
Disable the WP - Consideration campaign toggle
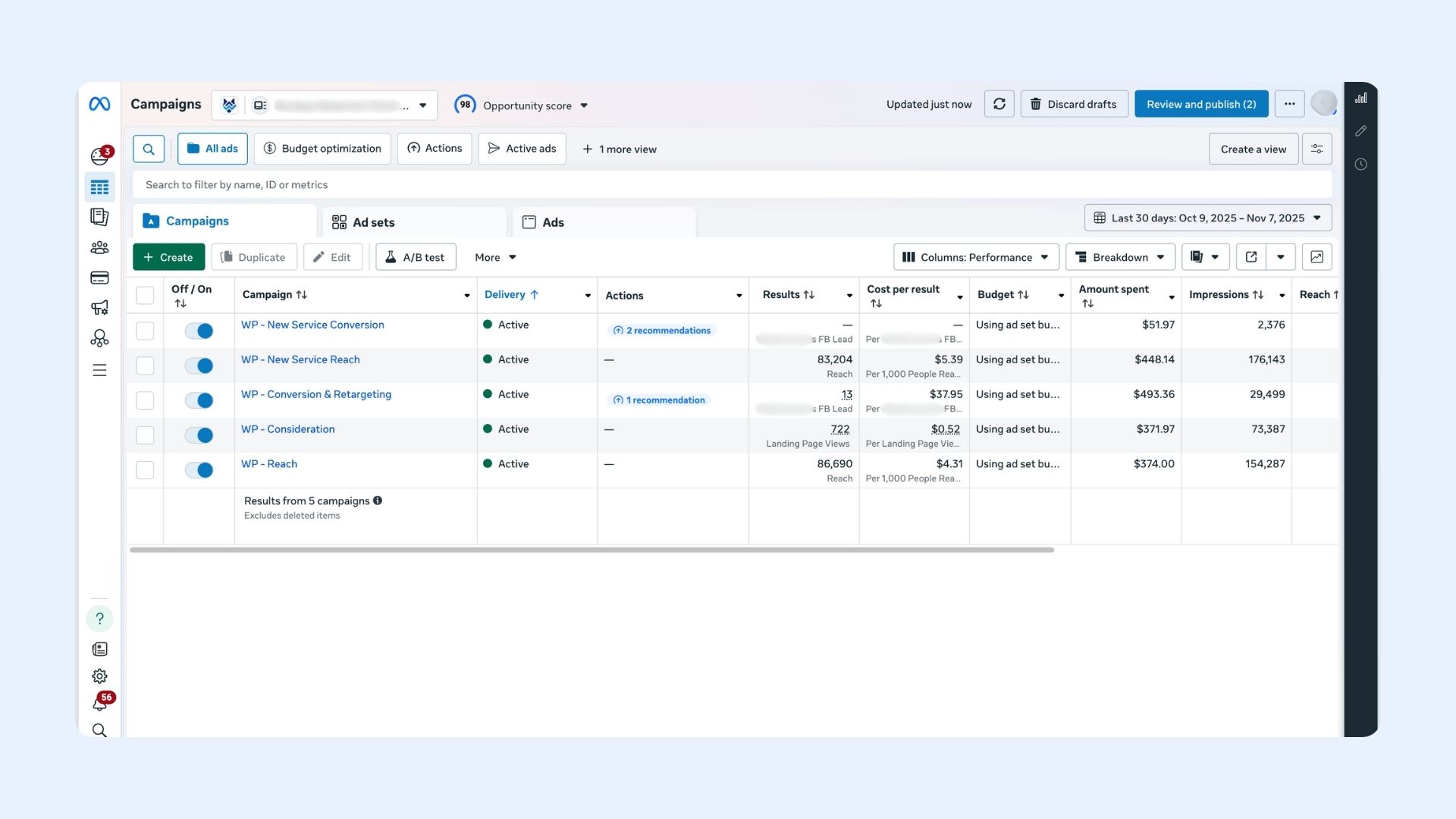coord(199,435)
